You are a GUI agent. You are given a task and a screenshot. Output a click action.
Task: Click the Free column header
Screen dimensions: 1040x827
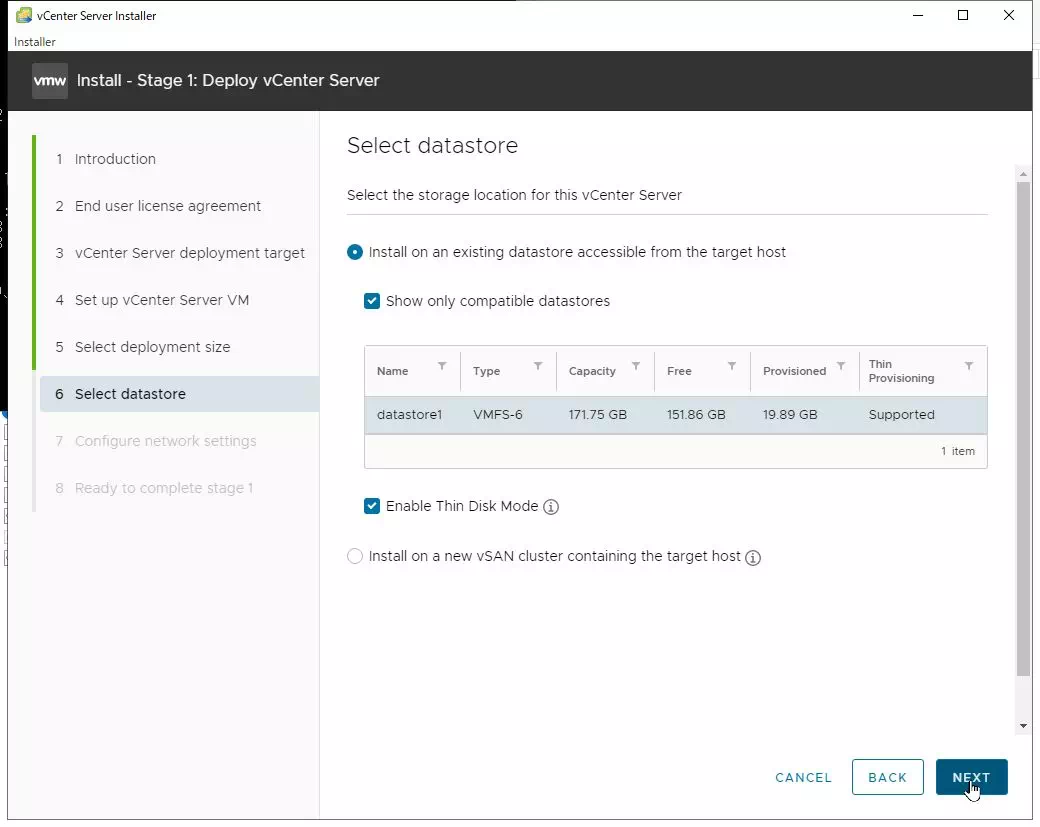pyautogui.click(x=679, y=371)
